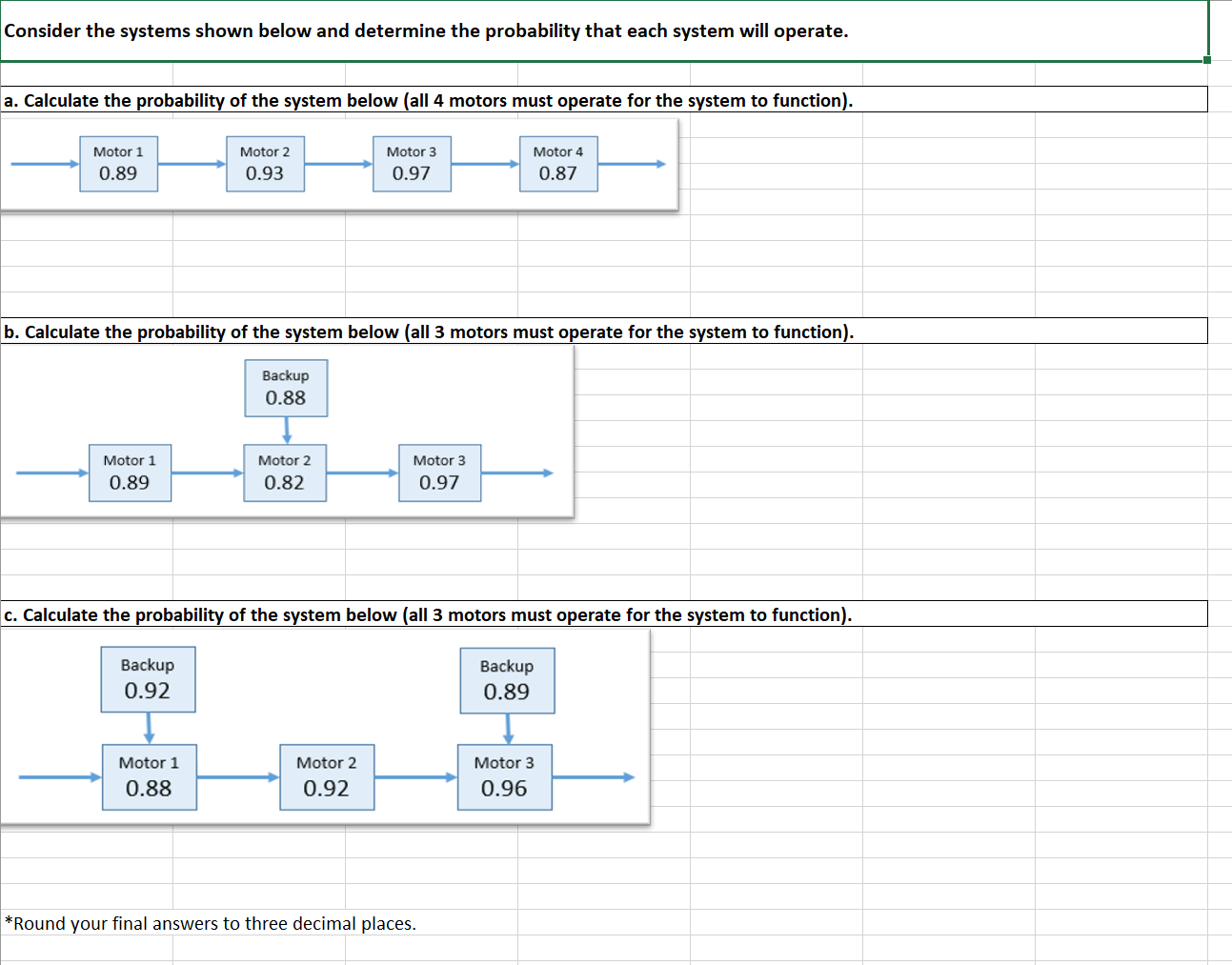
Task: Select the Motor 2 box showing 0.82
Action: coord(286,472)
